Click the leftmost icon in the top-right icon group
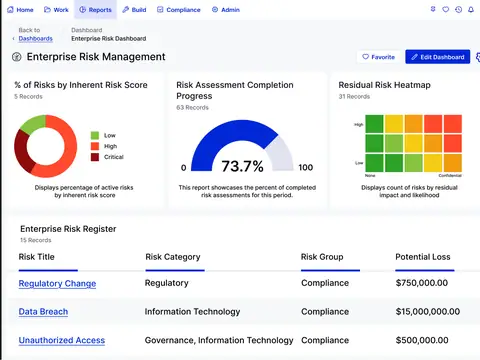This screenshot has height=360, width=480. click(x=433, y=9)
